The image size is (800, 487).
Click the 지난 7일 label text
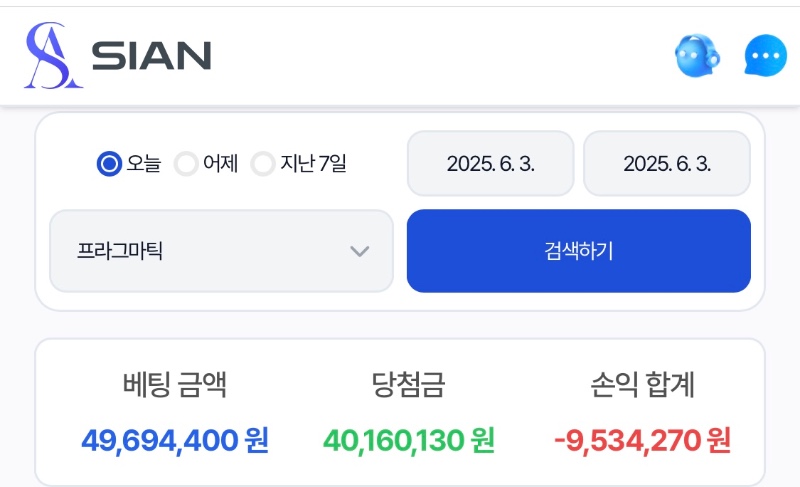click(x=313, y=164)
